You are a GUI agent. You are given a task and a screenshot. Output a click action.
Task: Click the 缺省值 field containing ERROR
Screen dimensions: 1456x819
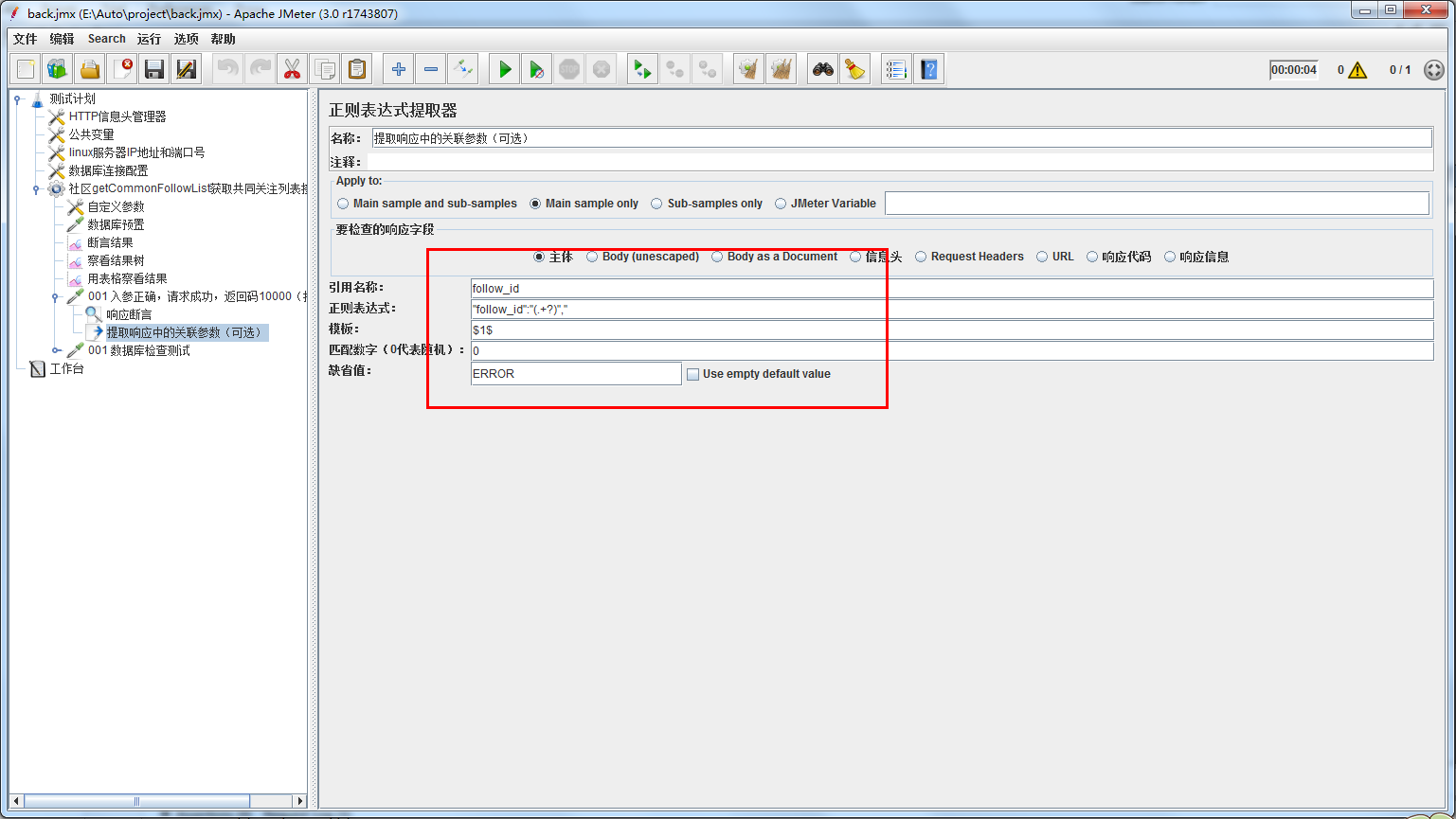[576, 374]
